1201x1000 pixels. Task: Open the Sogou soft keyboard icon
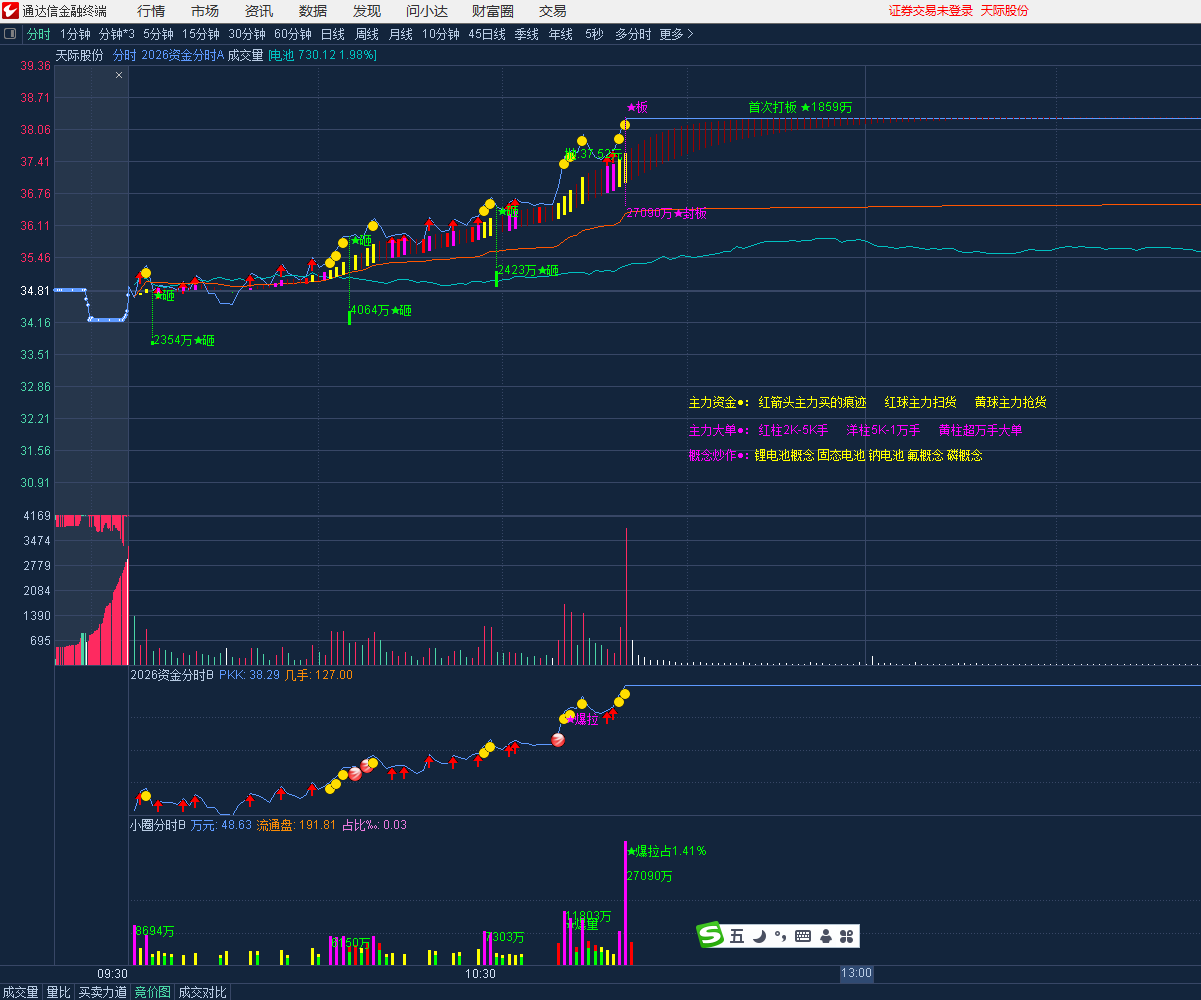803,936
